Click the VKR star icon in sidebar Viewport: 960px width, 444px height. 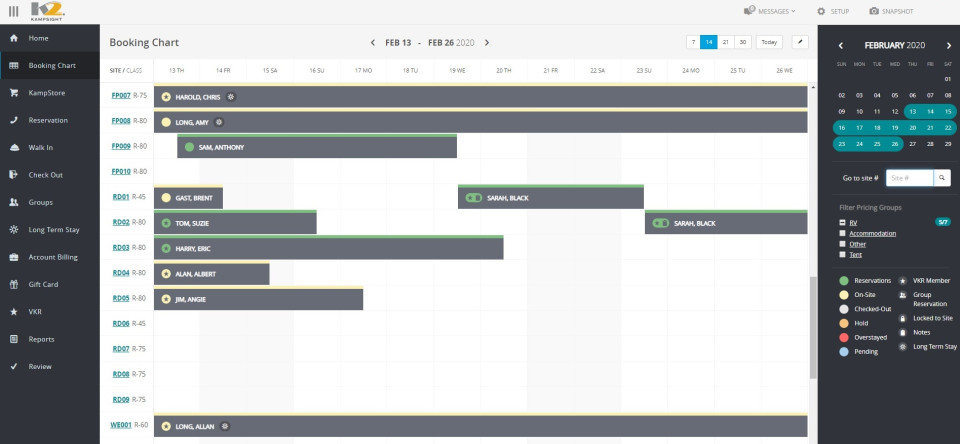click(x=14, y=312)
